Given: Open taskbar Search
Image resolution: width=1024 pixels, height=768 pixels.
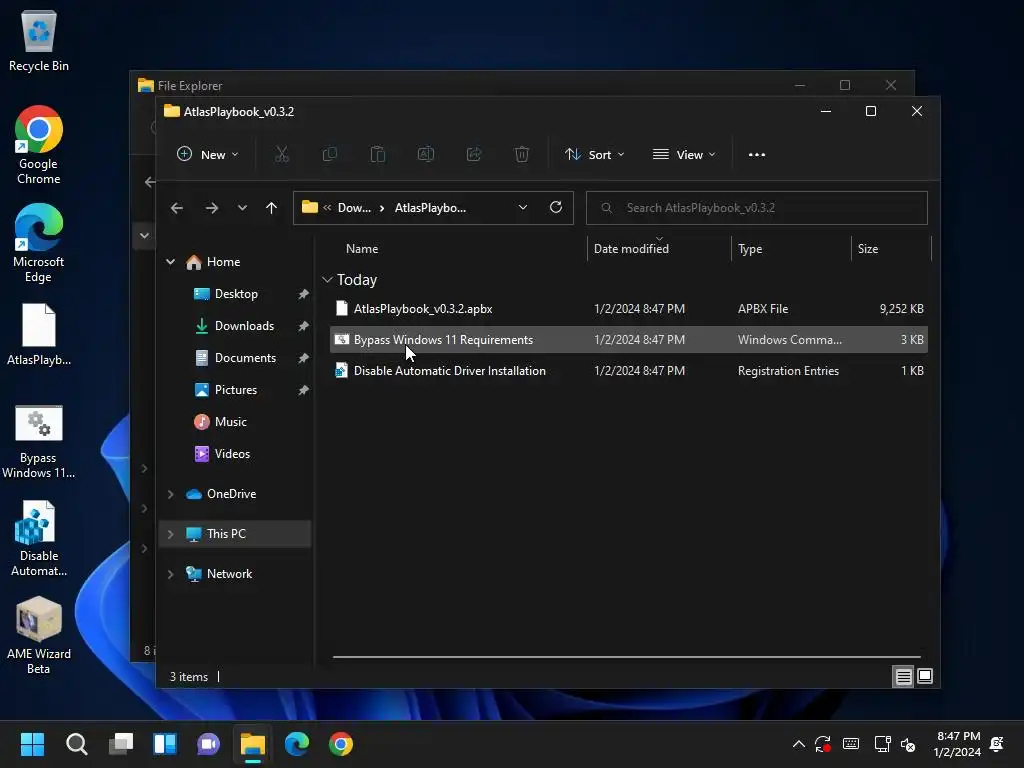Looking at the screenshot, I should point(76,744).
